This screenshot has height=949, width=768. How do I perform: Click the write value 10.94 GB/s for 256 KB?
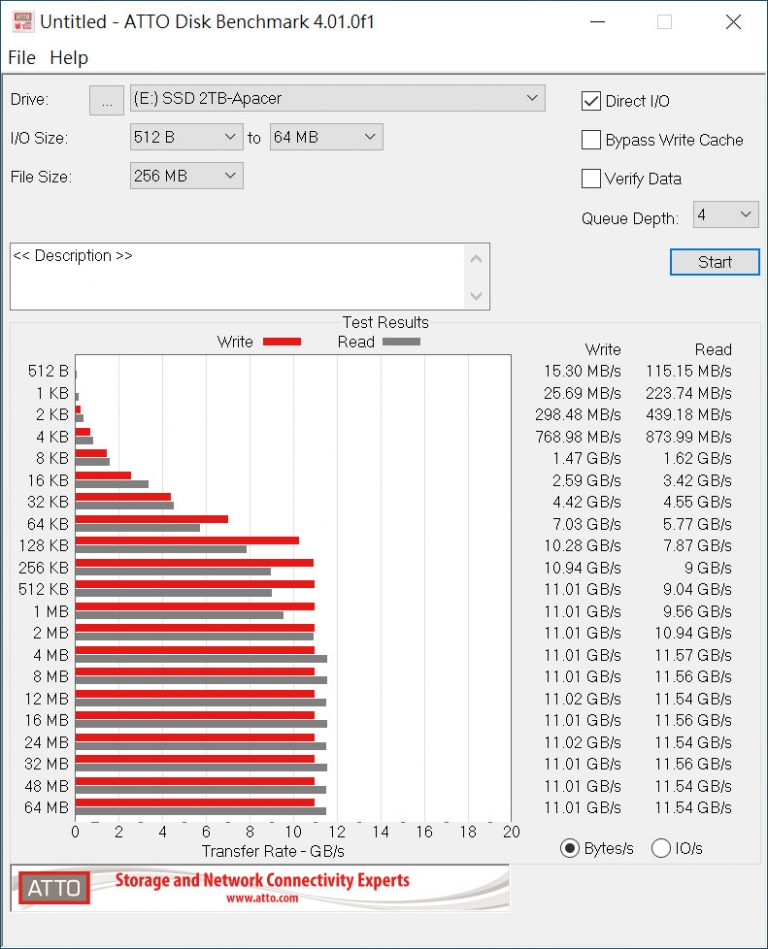pyautogui.click(x=582, y=568)
